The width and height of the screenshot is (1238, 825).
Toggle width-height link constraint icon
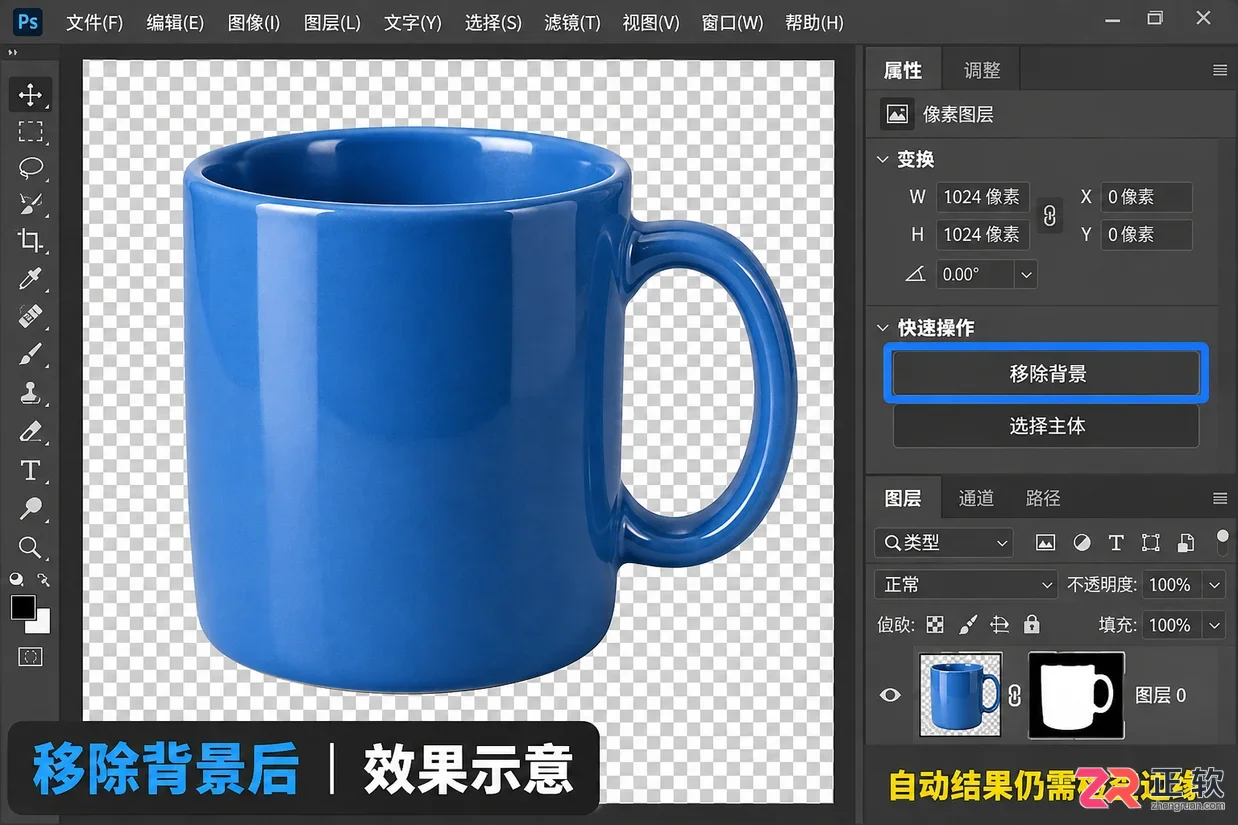tap(1049, 215)
